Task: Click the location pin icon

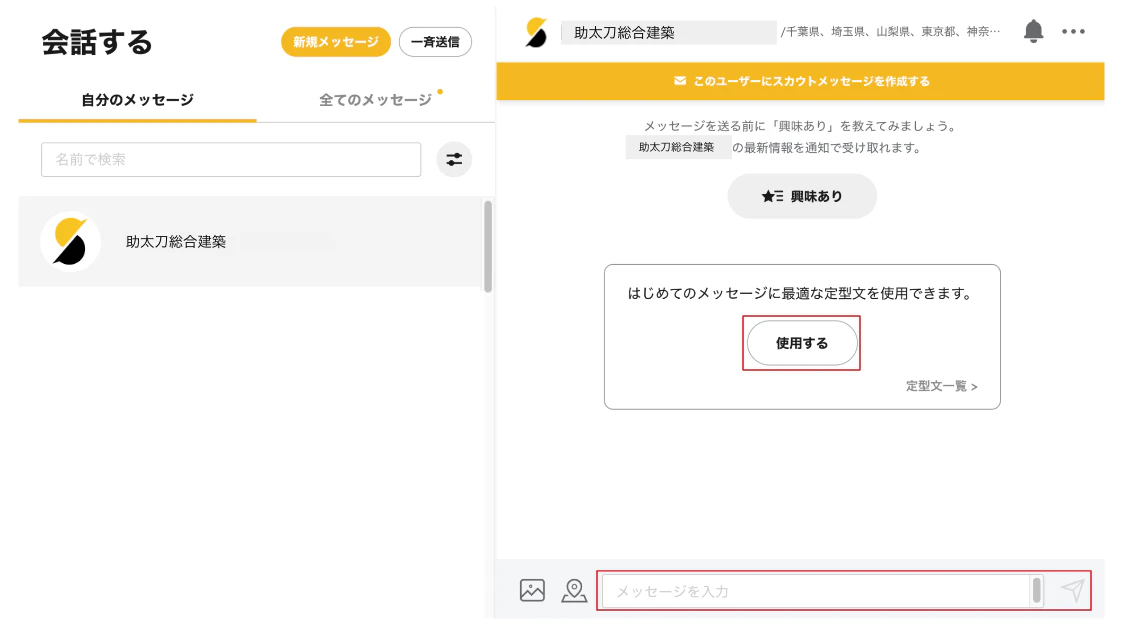Action: coord(574,590)
